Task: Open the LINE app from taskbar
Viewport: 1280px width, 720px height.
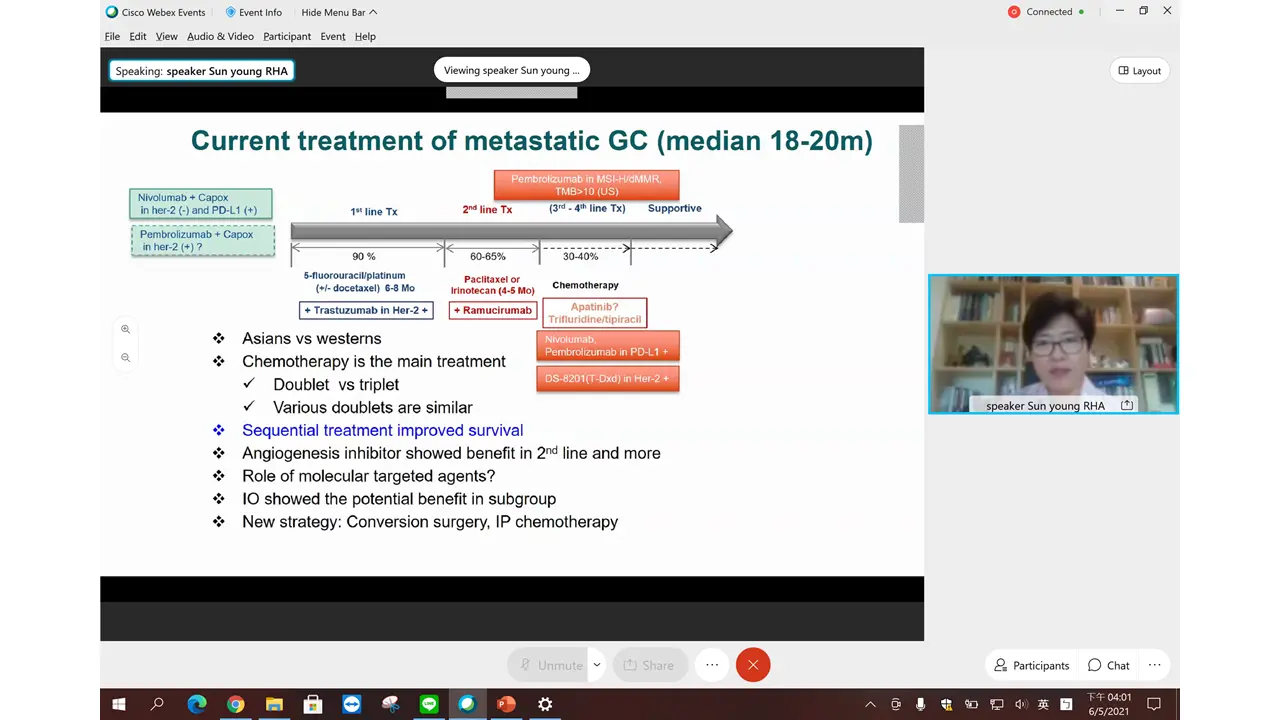Action: [x=429, y=704]
